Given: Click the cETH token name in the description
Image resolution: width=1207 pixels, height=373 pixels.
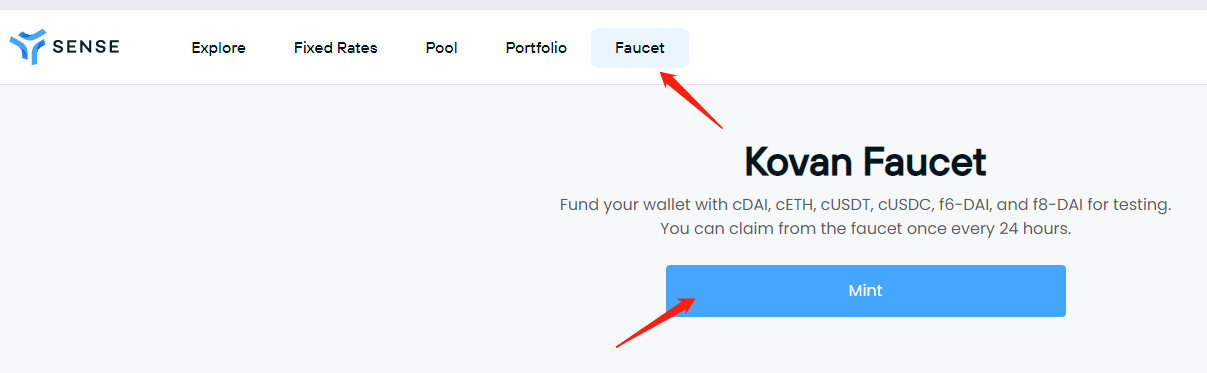Looking at the screenshot, I should pyautogui.click(x=796, y=204).
